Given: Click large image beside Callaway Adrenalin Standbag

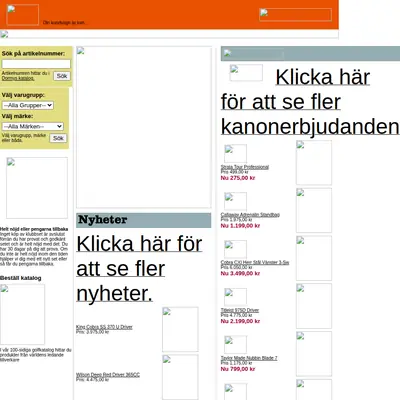Looking at the screenshot, I should pos(314,210).
